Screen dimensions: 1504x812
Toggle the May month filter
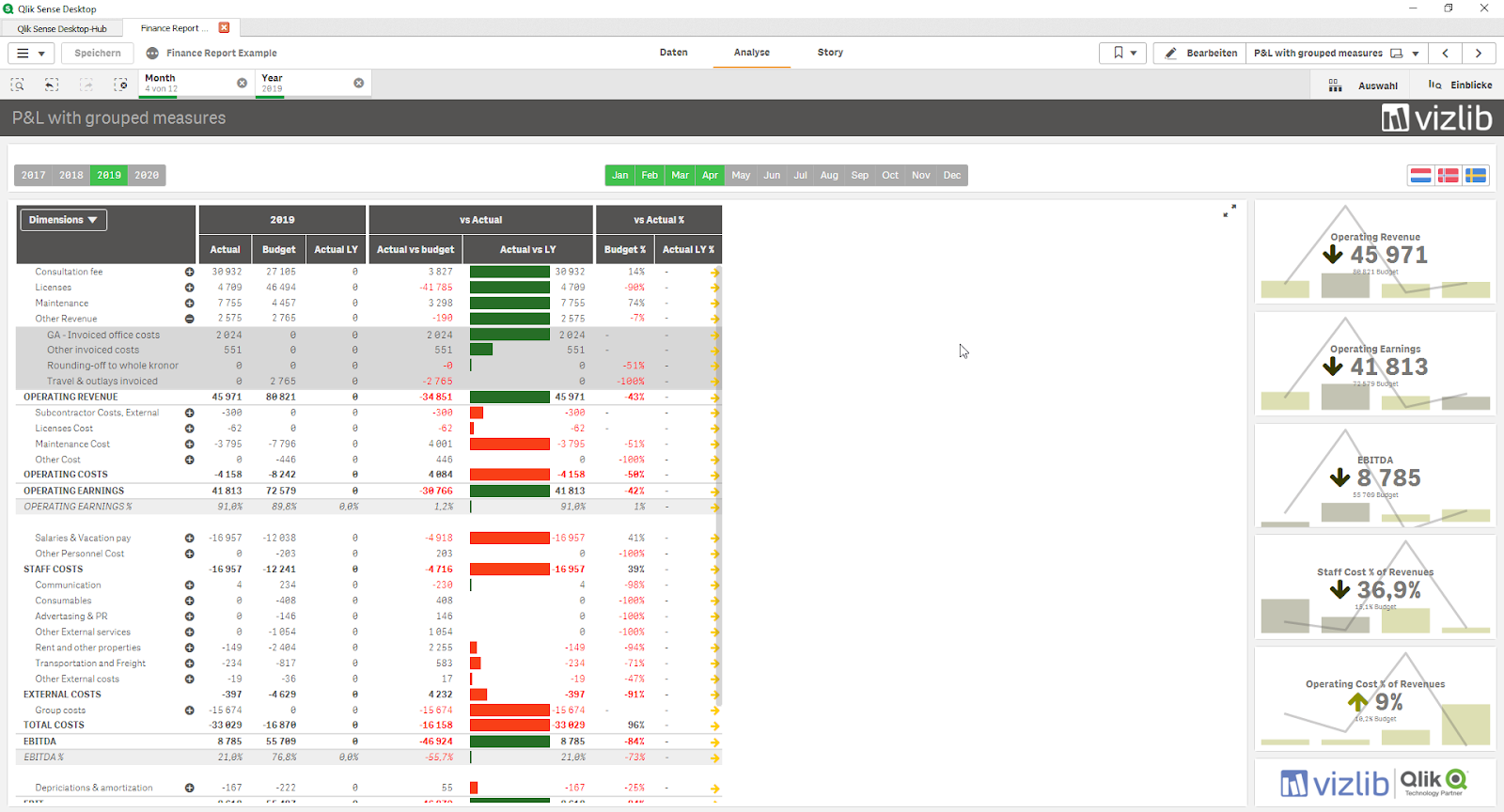[741, 175]
